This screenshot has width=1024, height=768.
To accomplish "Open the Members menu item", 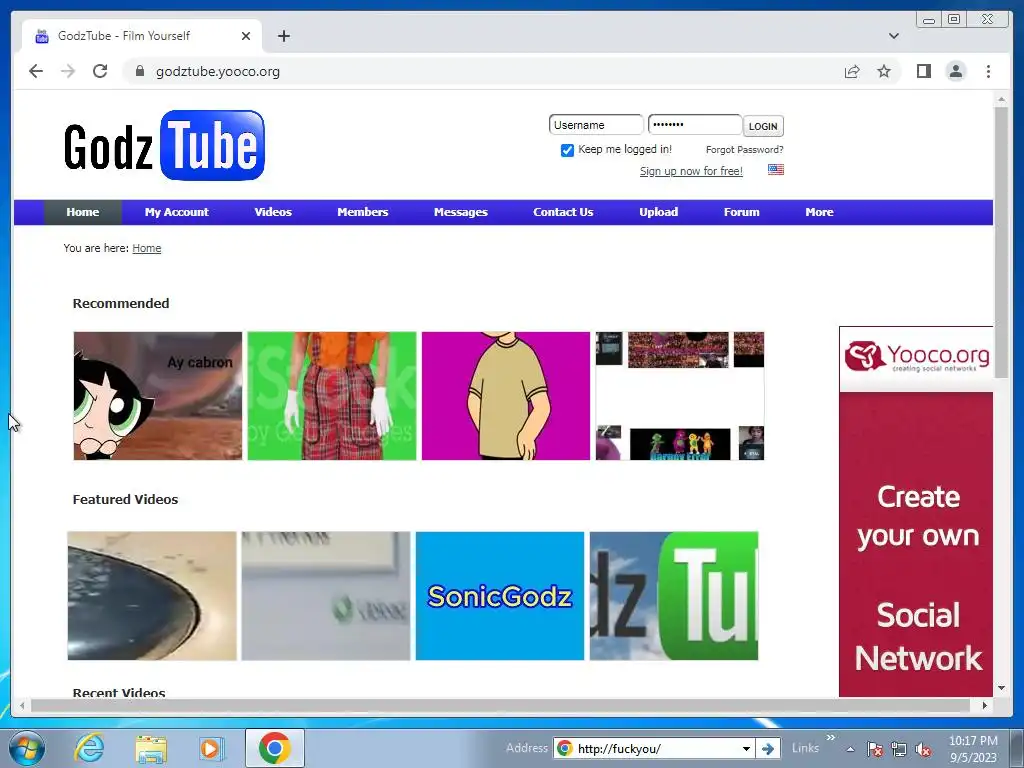I will pyautogui.click(x=362, y=212).
